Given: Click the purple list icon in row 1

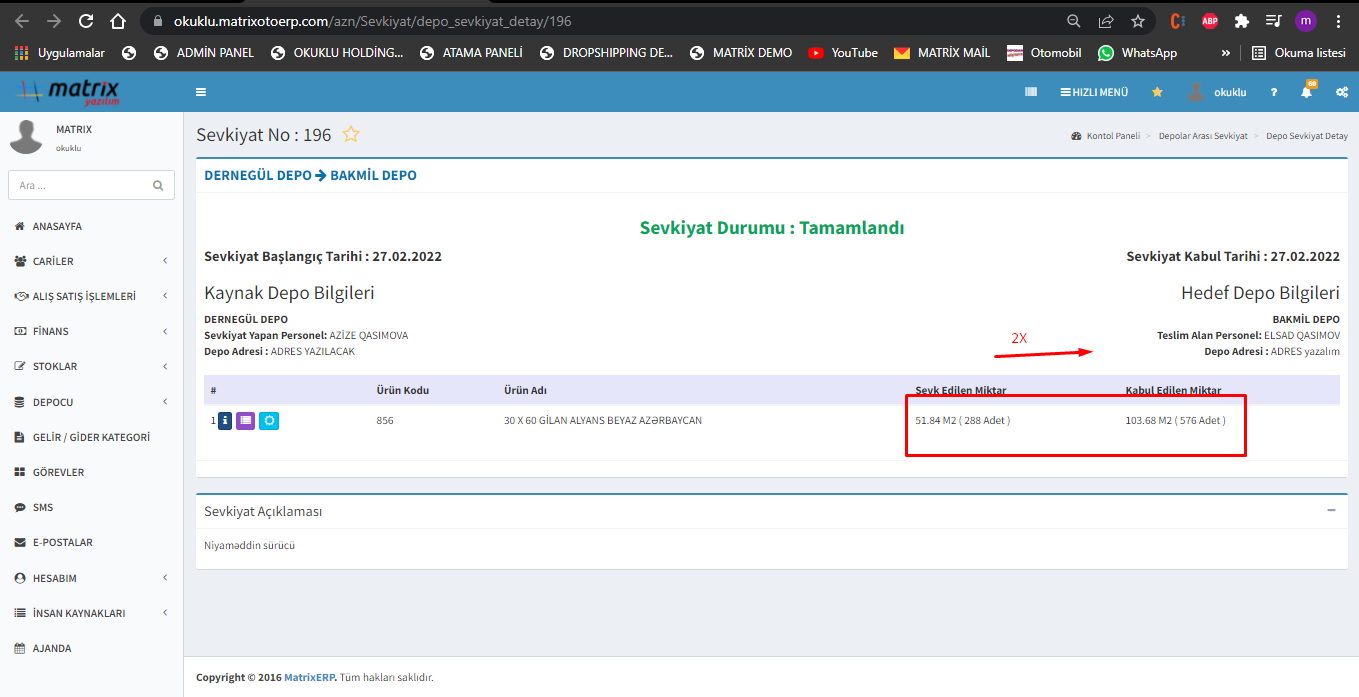Looking at the screenshot, I should [x=245, y=421].
